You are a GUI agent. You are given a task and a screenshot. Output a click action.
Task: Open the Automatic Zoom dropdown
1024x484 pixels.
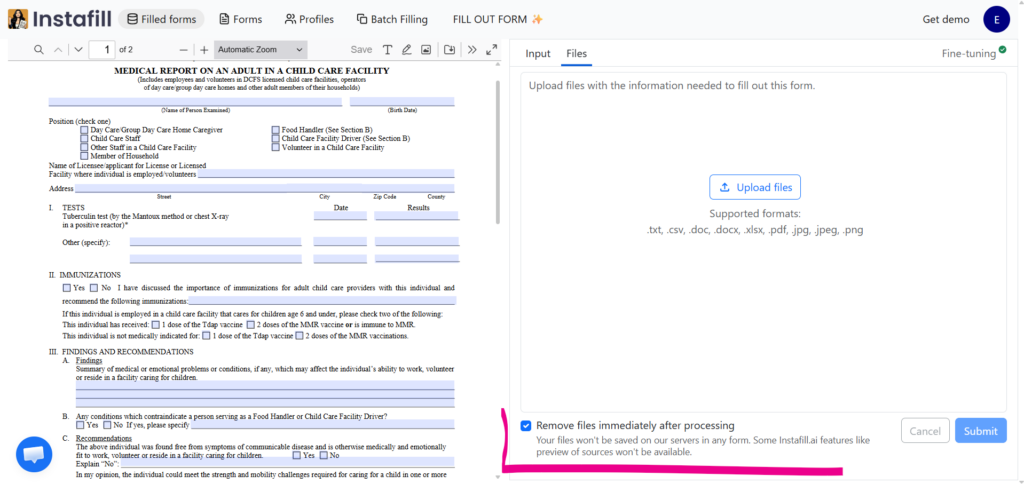coord(260,49)
